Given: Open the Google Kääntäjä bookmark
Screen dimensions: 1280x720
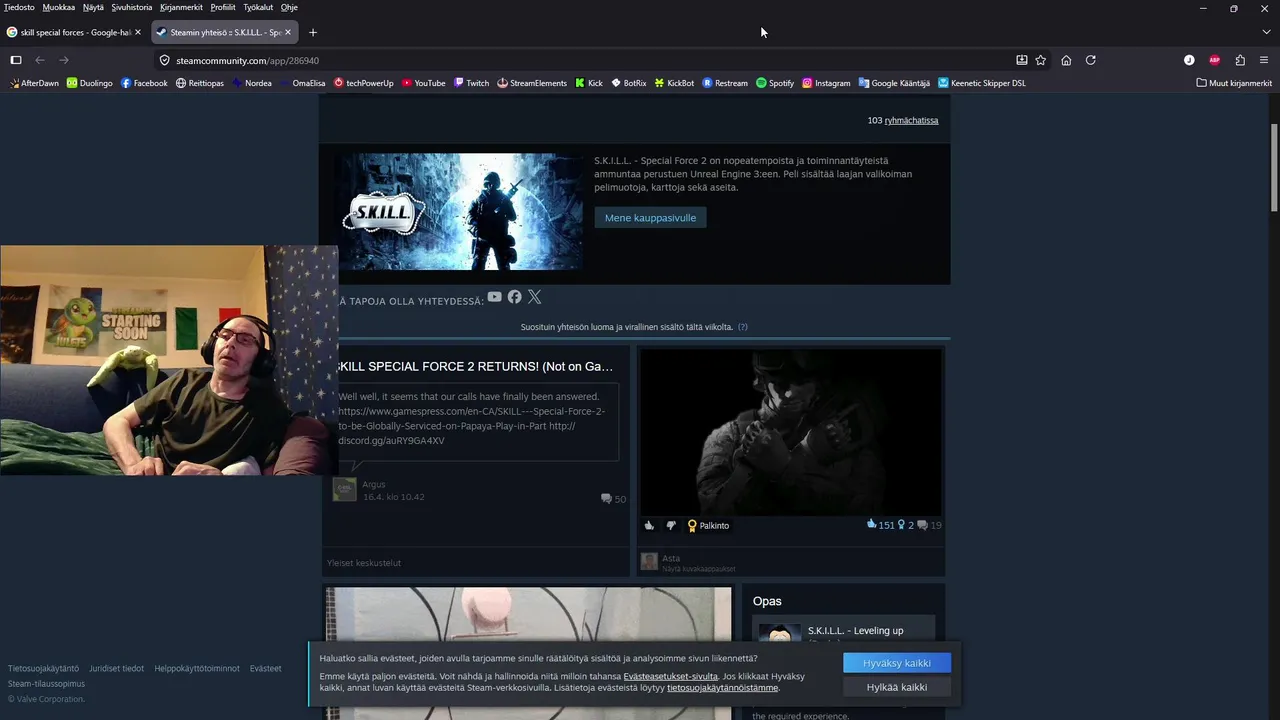Looking at the screenshot, I should pyautogui.click(x=894, y=83).
